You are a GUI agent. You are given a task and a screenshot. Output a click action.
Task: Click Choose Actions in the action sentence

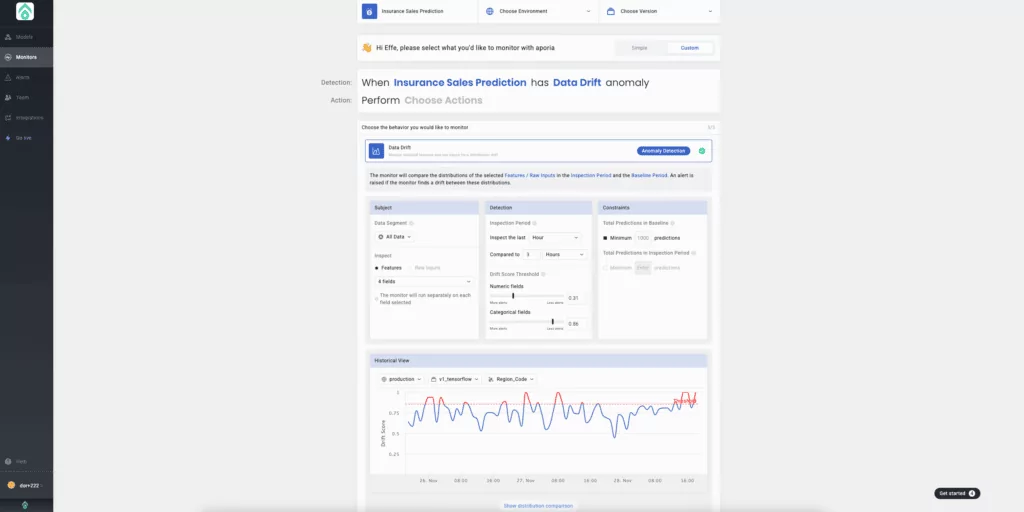443,101
